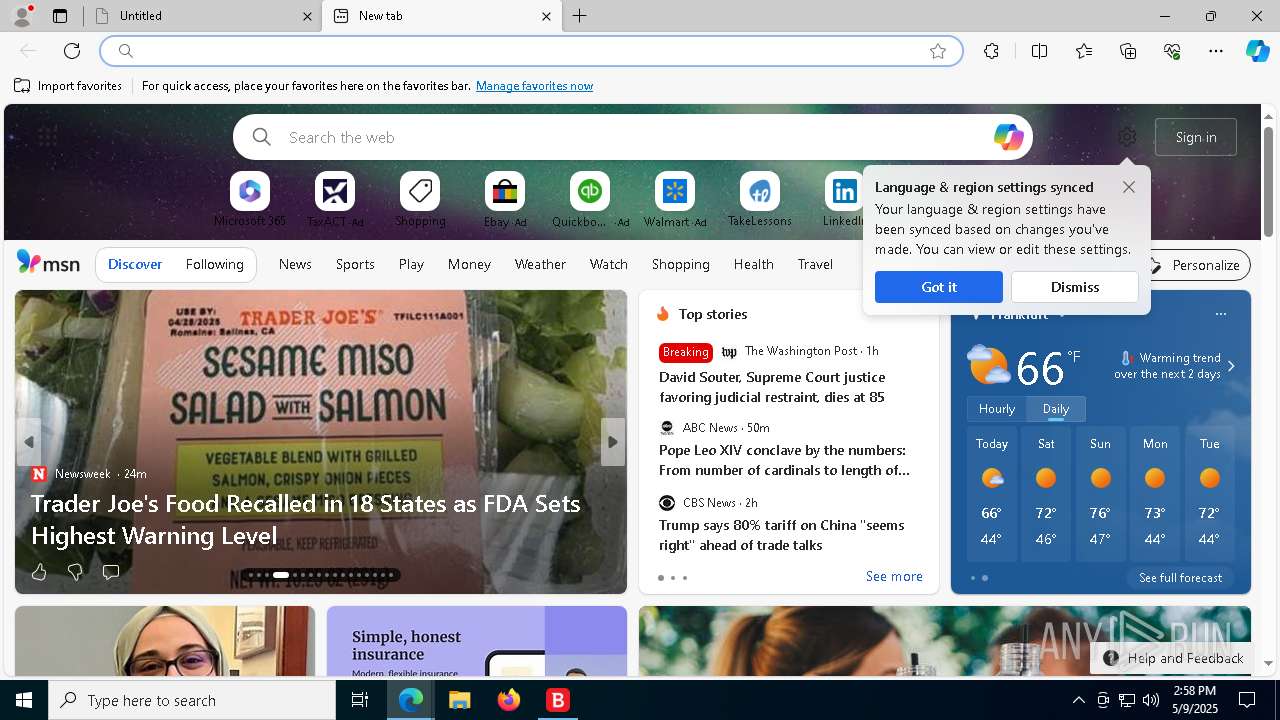
Task: Expand Frankfurt location dropdown
Action: (1062, 315)
